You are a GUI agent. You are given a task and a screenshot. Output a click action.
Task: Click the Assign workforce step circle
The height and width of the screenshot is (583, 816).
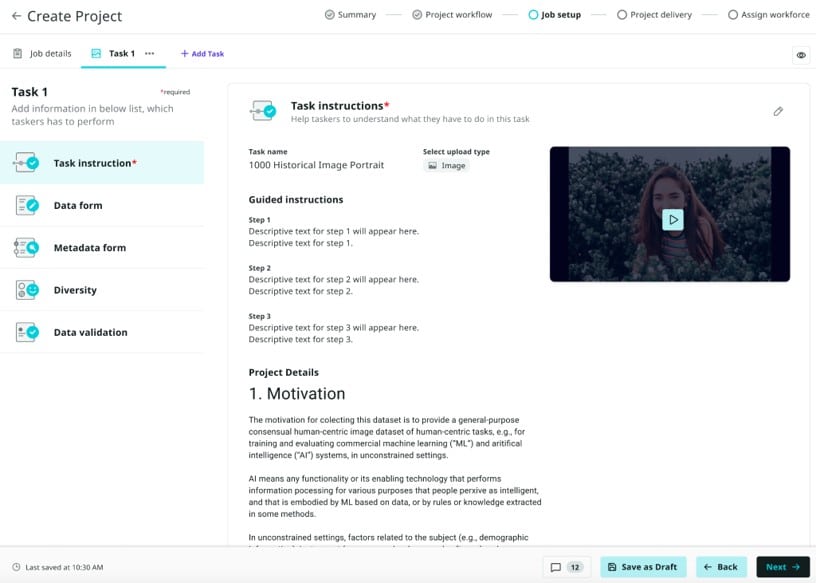coord(733,15)
